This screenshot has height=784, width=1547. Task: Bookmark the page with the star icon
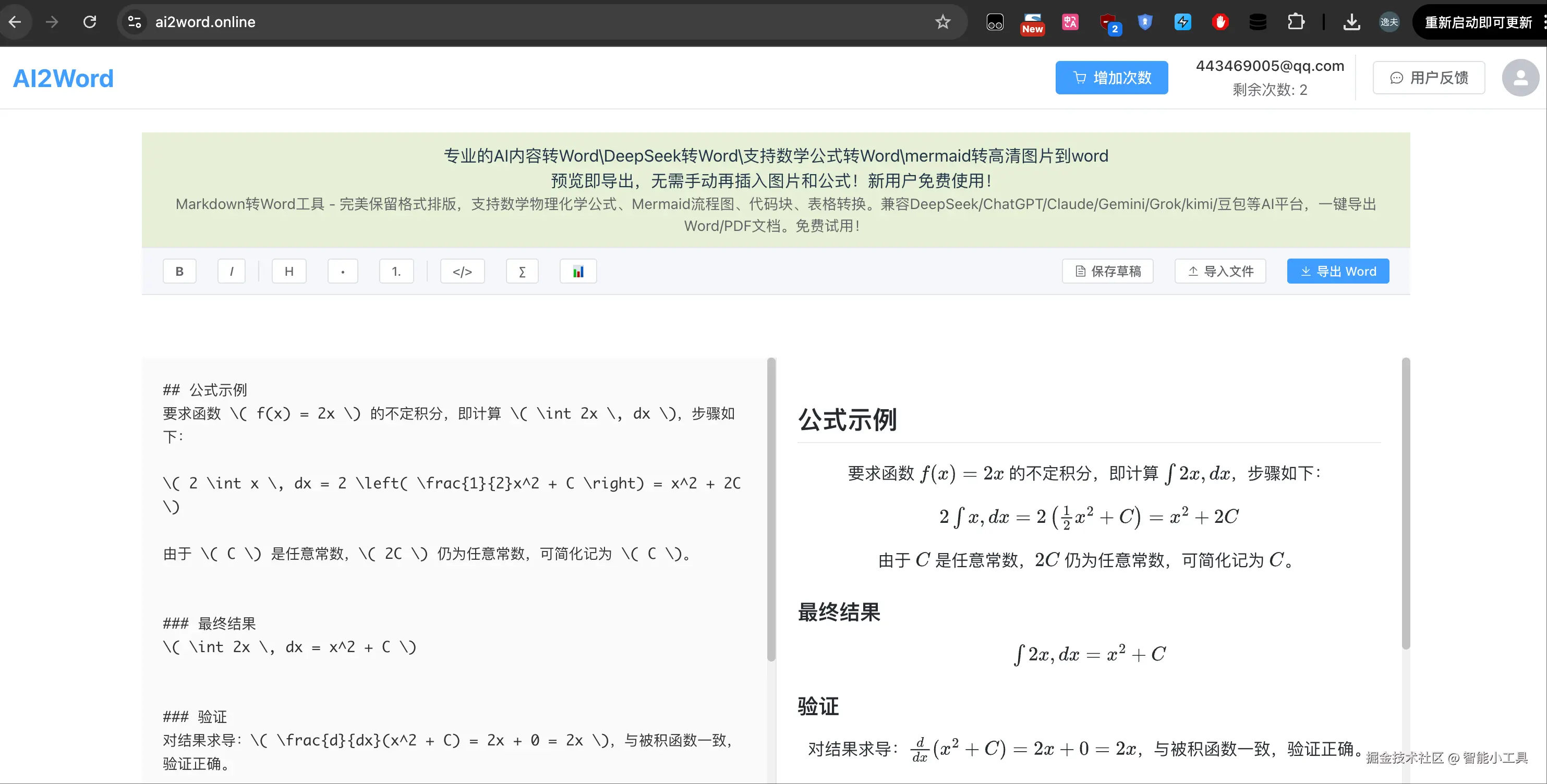[x=942, y=21]
